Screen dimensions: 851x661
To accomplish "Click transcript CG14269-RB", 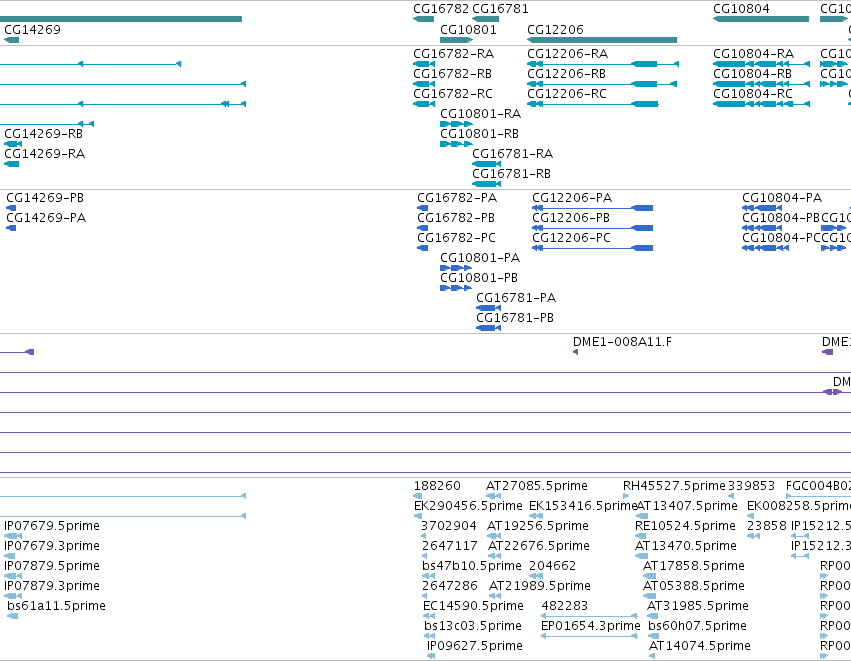I will click(43, 134).
